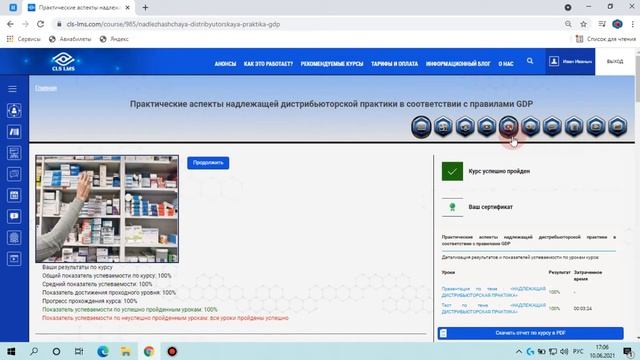Open the certificate badge sidebar icon
This screenshot has width=640, height=360.
(x=14, y=238)
